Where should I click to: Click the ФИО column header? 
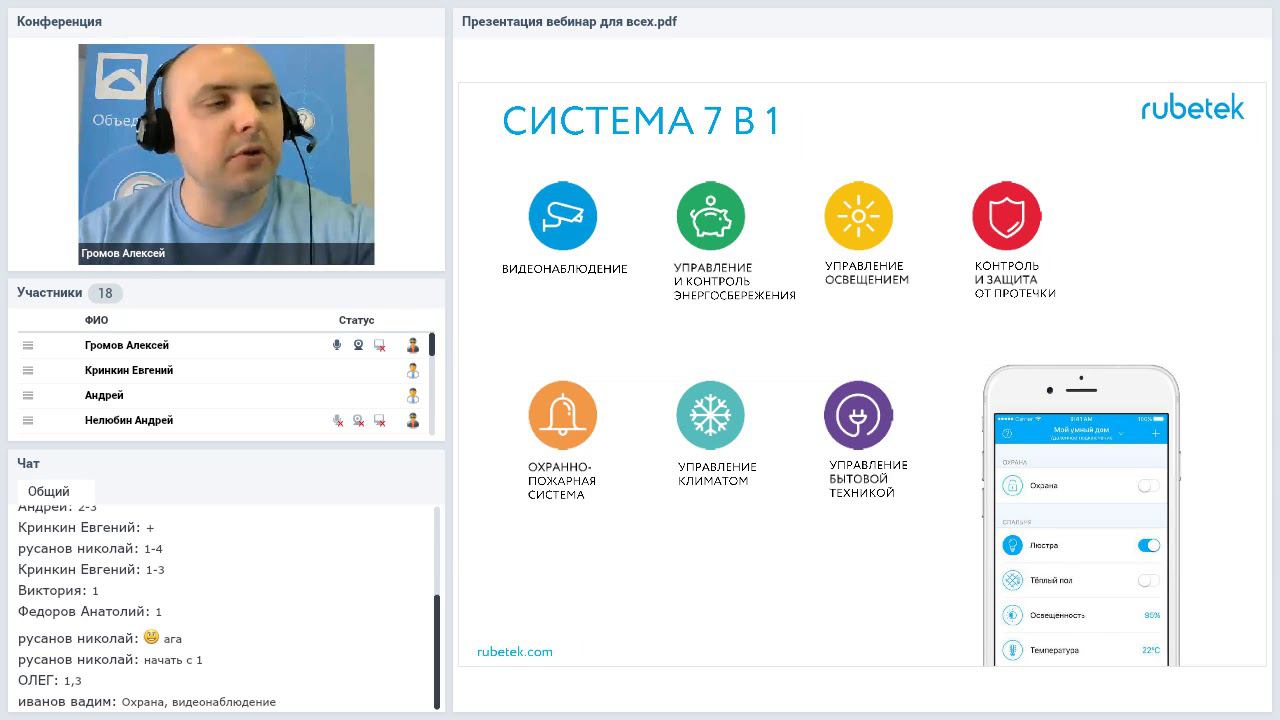[x=96, y=320]
